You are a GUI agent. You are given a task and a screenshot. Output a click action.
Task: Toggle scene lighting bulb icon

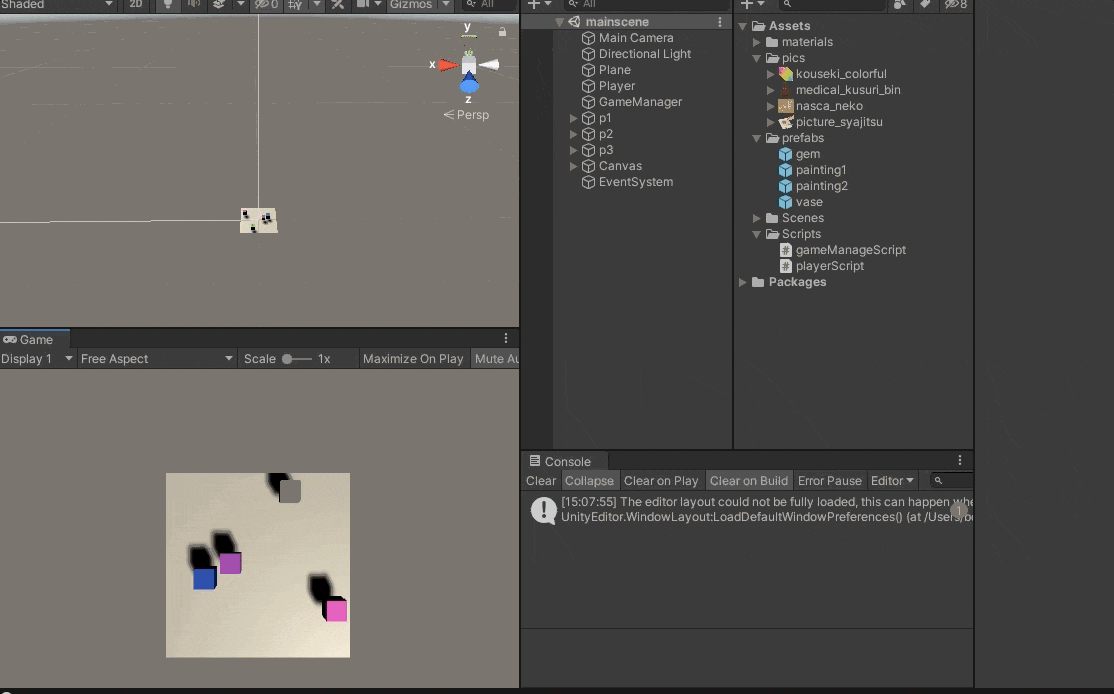[x=168, y=4]
